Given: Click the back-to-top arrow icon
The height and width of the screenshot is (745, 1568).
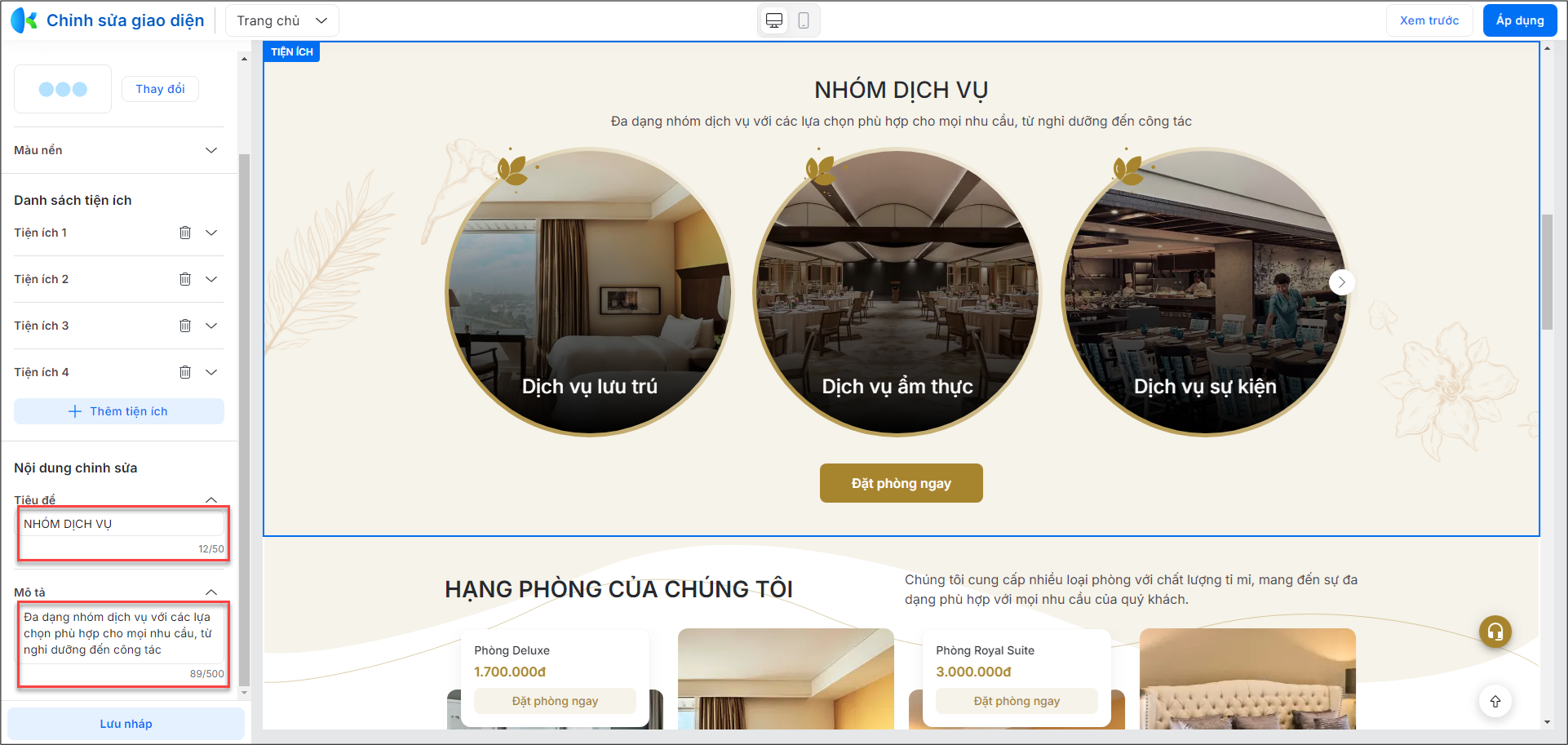Looking at the screenshot, I should click(x=1495, y=701).
